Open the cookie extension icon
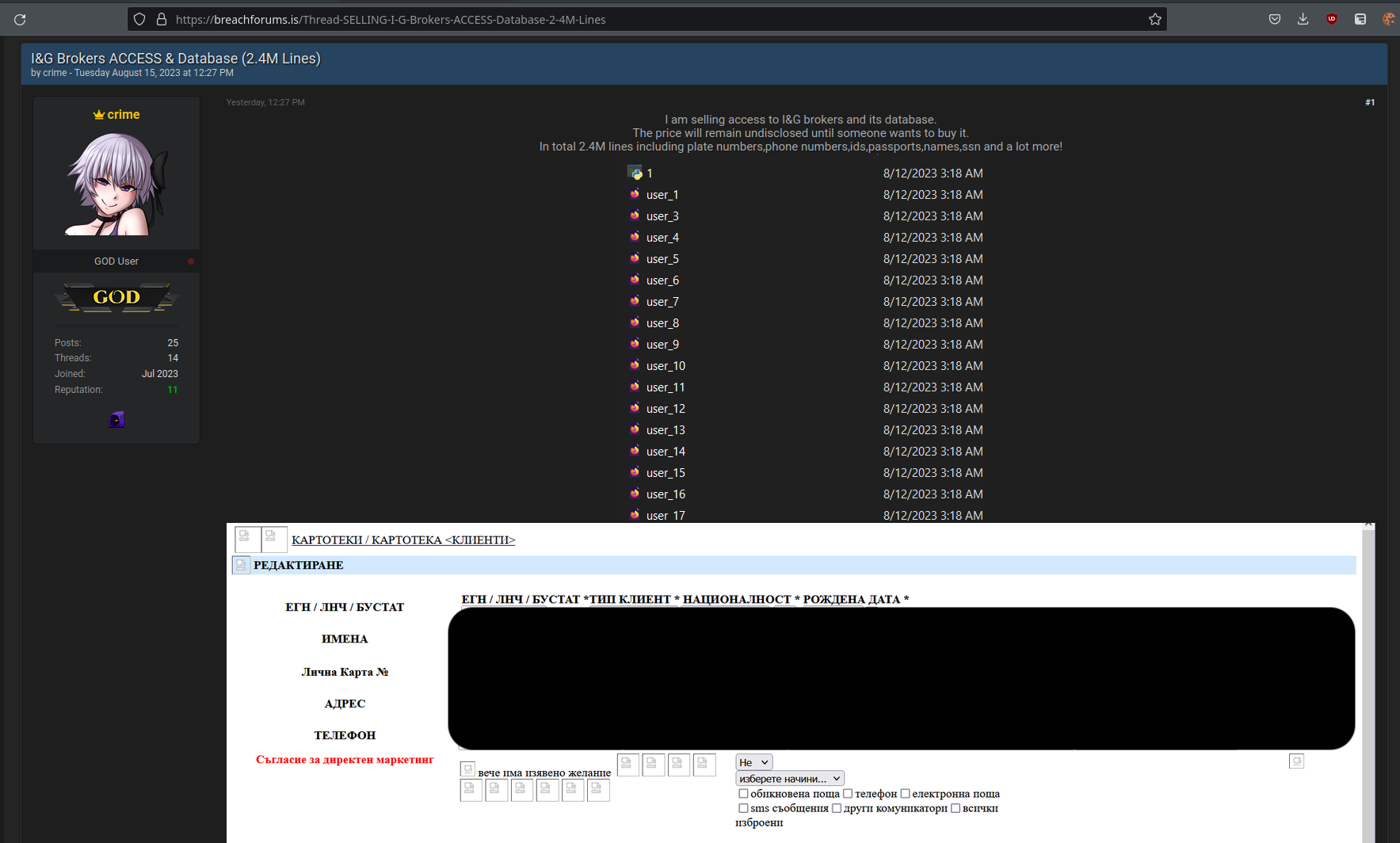 pyautogui.click(x=1388, y=19)
